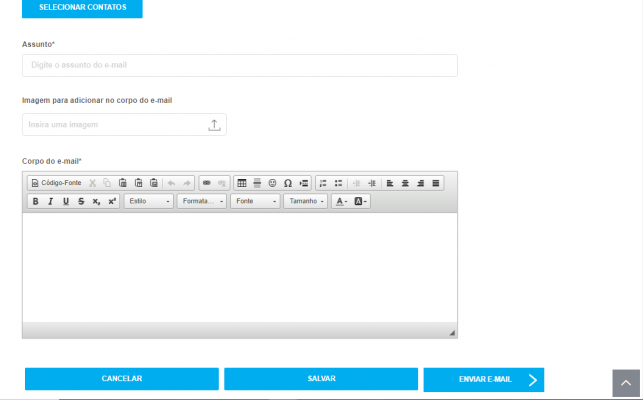Viewport: 643px width, 400px height.
Task: Click the Cut scissors icon
Action: point(93,183)
